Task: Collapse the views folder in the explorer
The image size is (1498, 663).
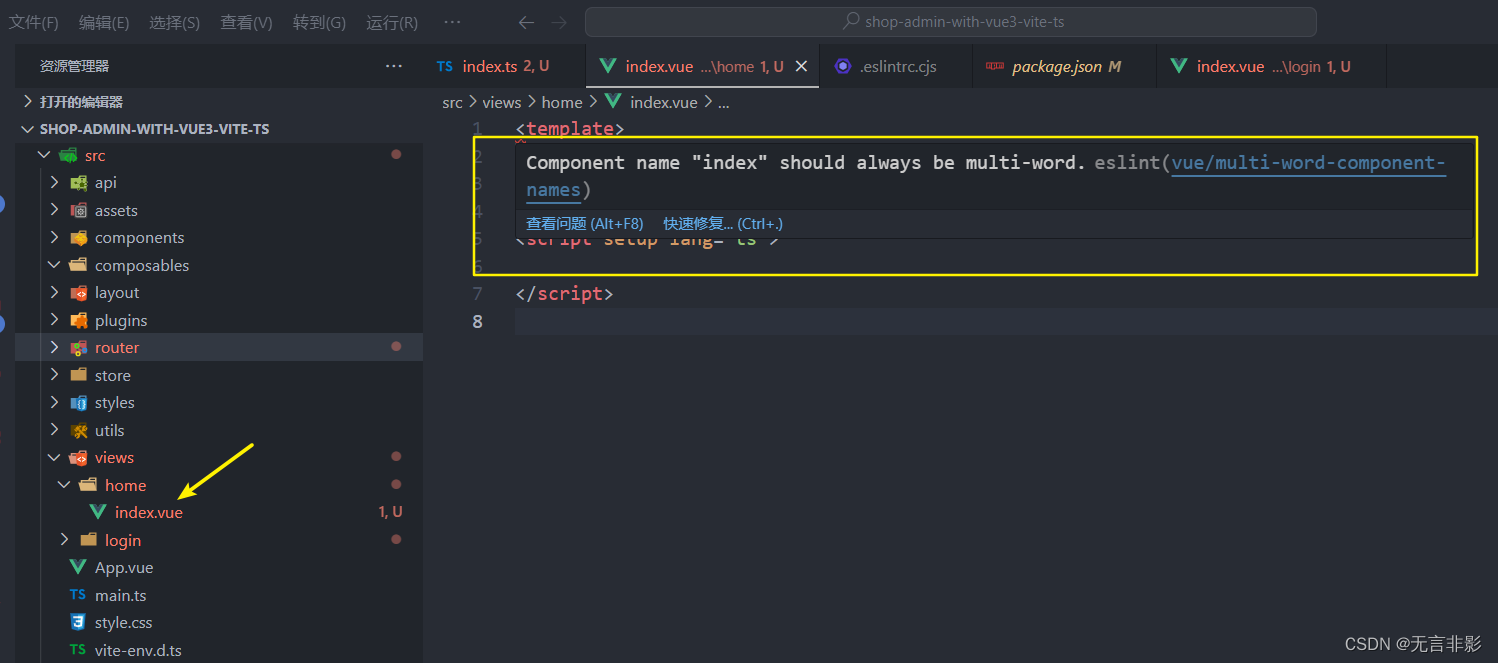Action: [x=55, y=457]
